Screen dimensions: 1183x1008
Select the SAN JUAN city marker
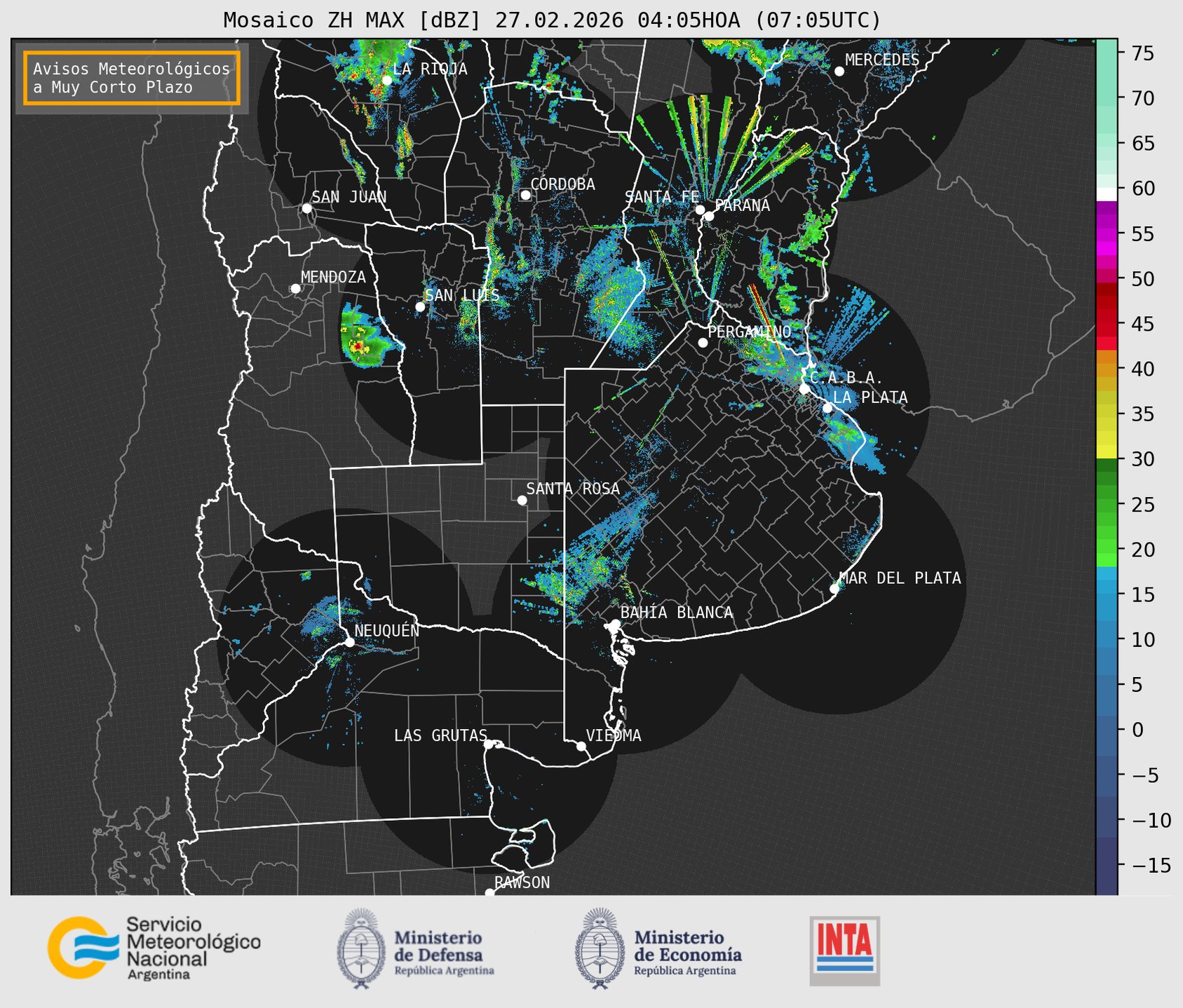coord(306,208)
